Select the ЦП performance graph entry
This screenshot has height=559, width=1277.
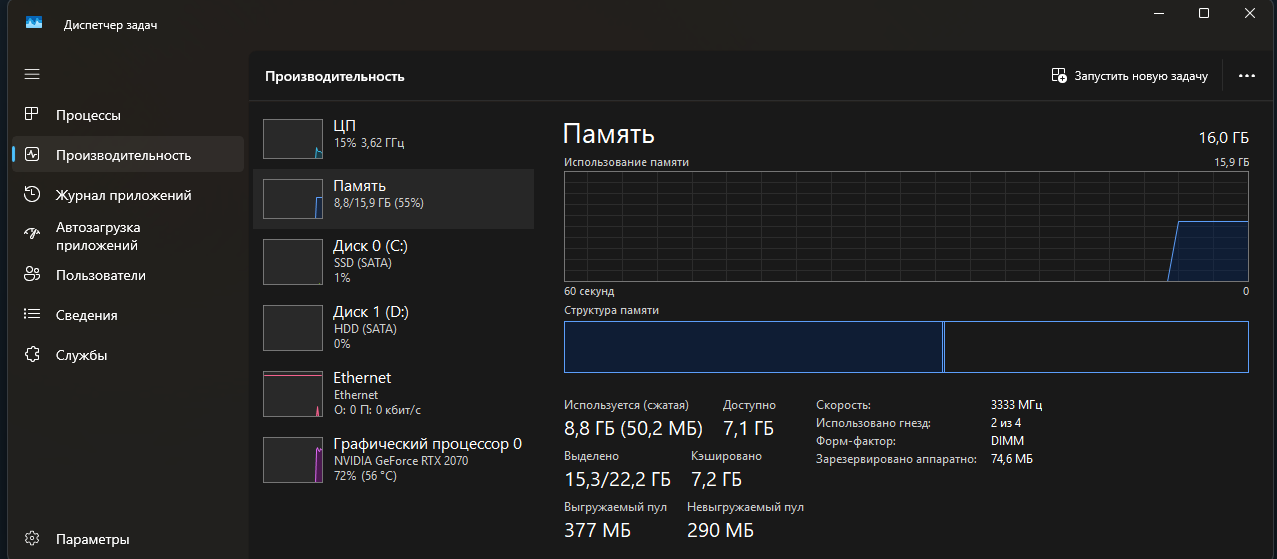coord(392,138)
